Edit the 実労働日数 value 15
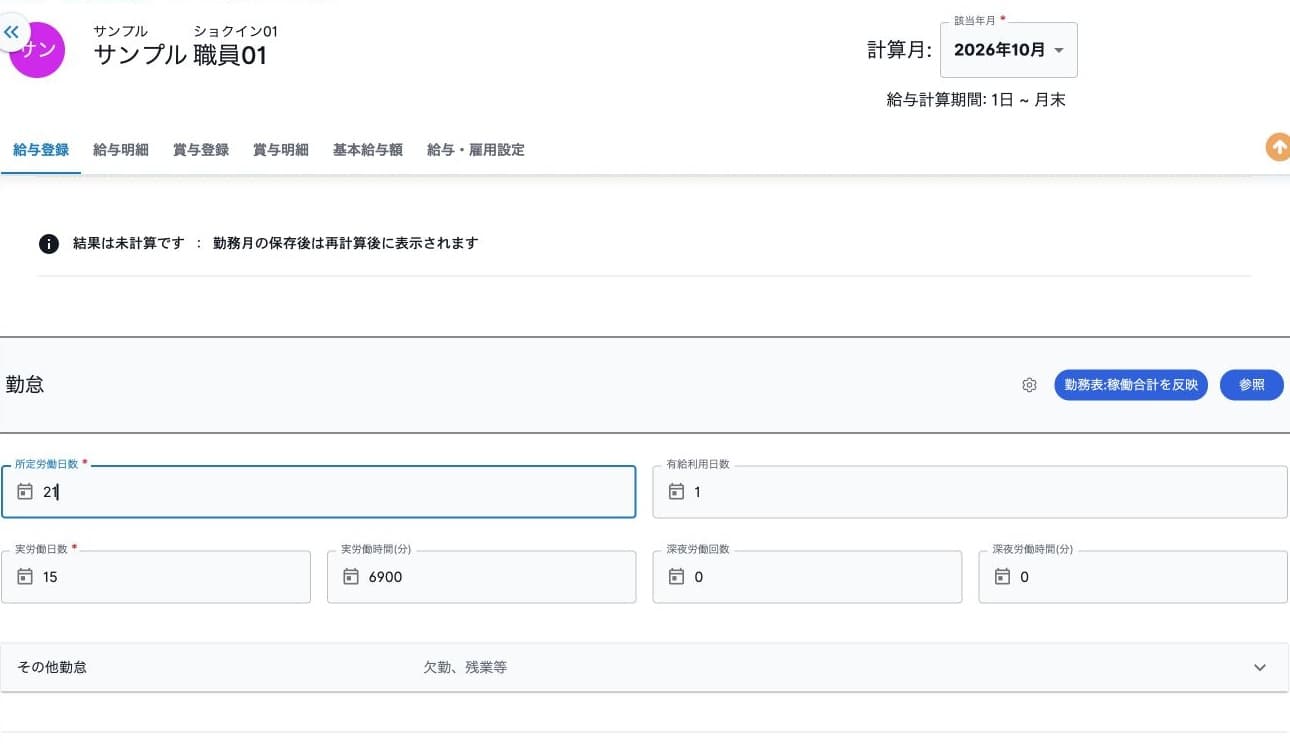1290x750 pixels. (50, 577)
